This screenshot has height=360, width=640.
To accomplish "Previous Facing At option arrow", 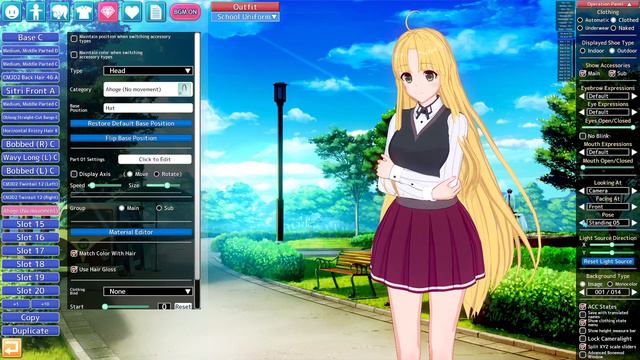I will click(582, 207).
